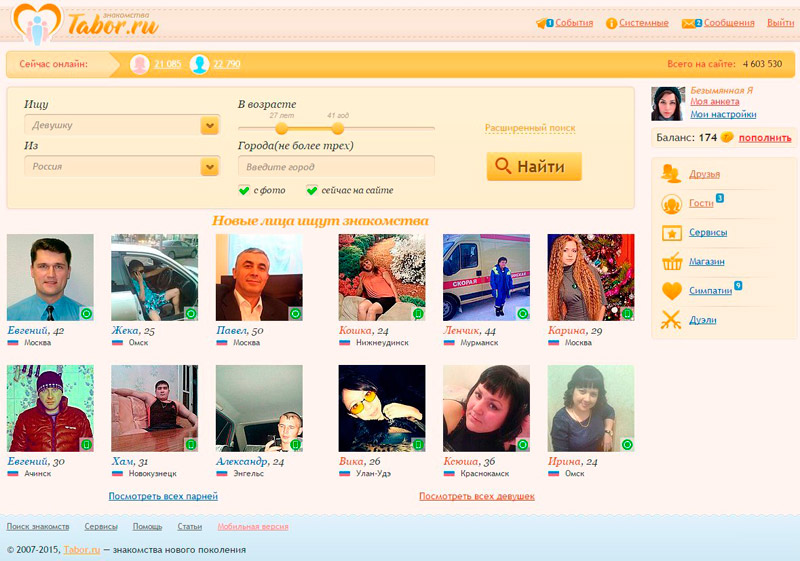Click 'Статьи' footer link
The width and height of the screenshot is (800, 561).
click(x=190, y=526)
